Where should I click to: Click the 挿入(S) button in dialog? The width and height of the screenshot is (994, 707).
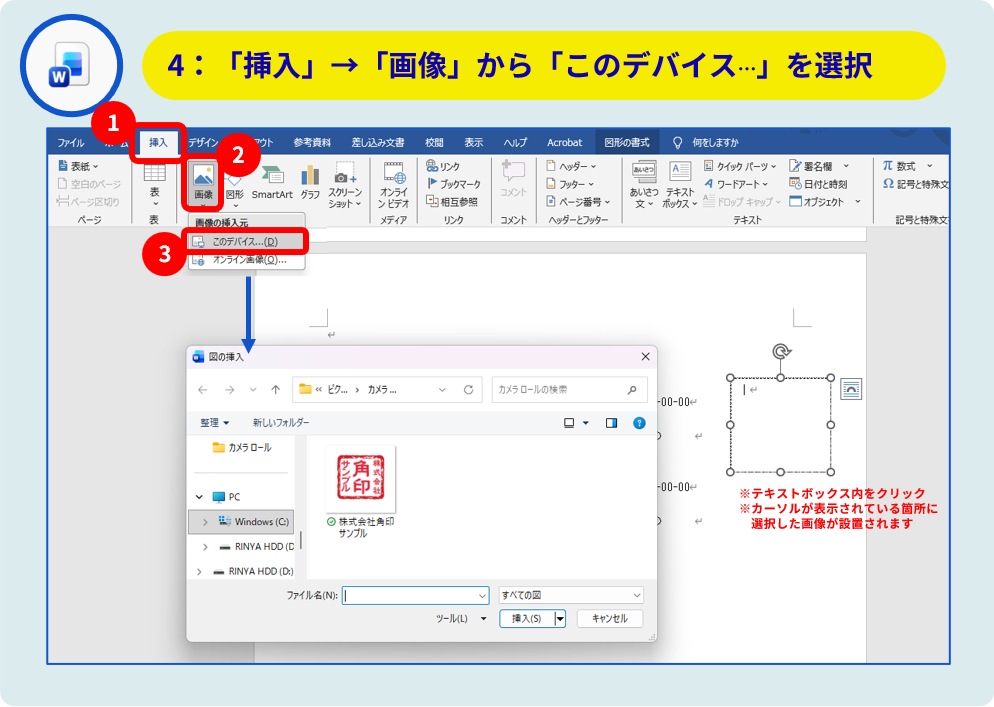(x=526, y=619)
